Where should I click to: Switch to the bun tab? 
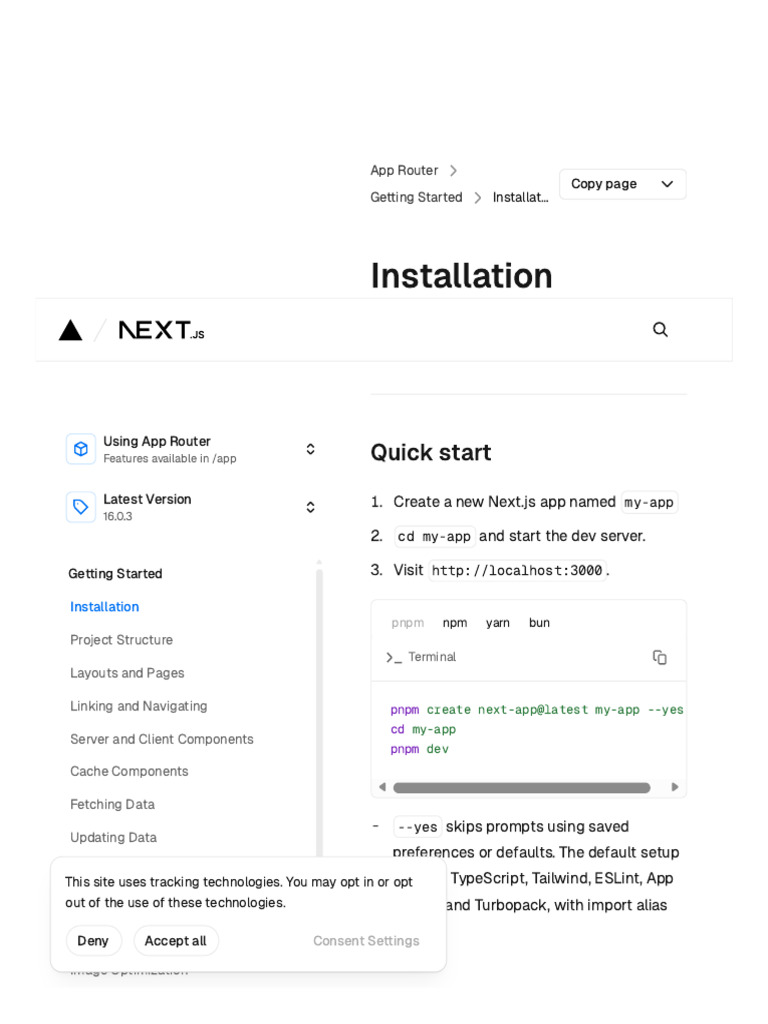(x=539, y=623)
